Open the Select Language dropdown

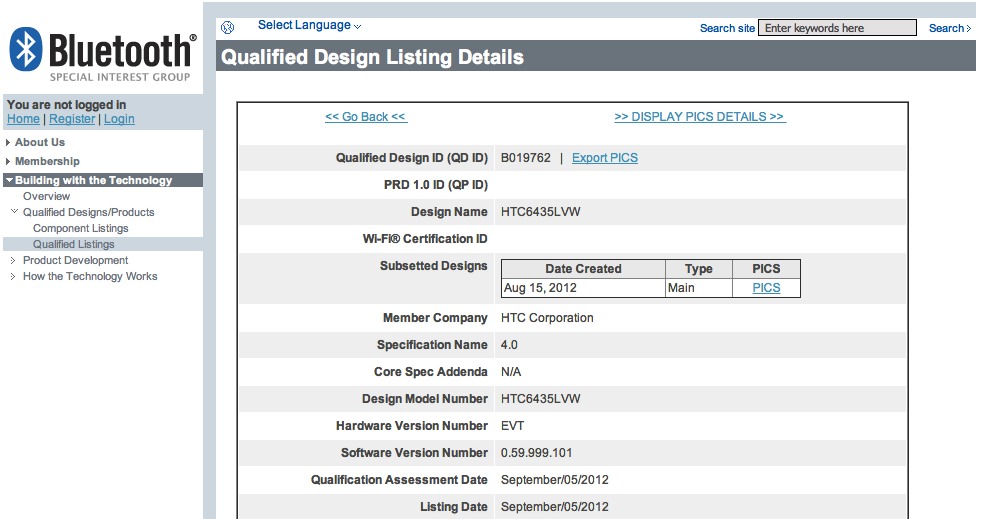(x=309, y=25)
